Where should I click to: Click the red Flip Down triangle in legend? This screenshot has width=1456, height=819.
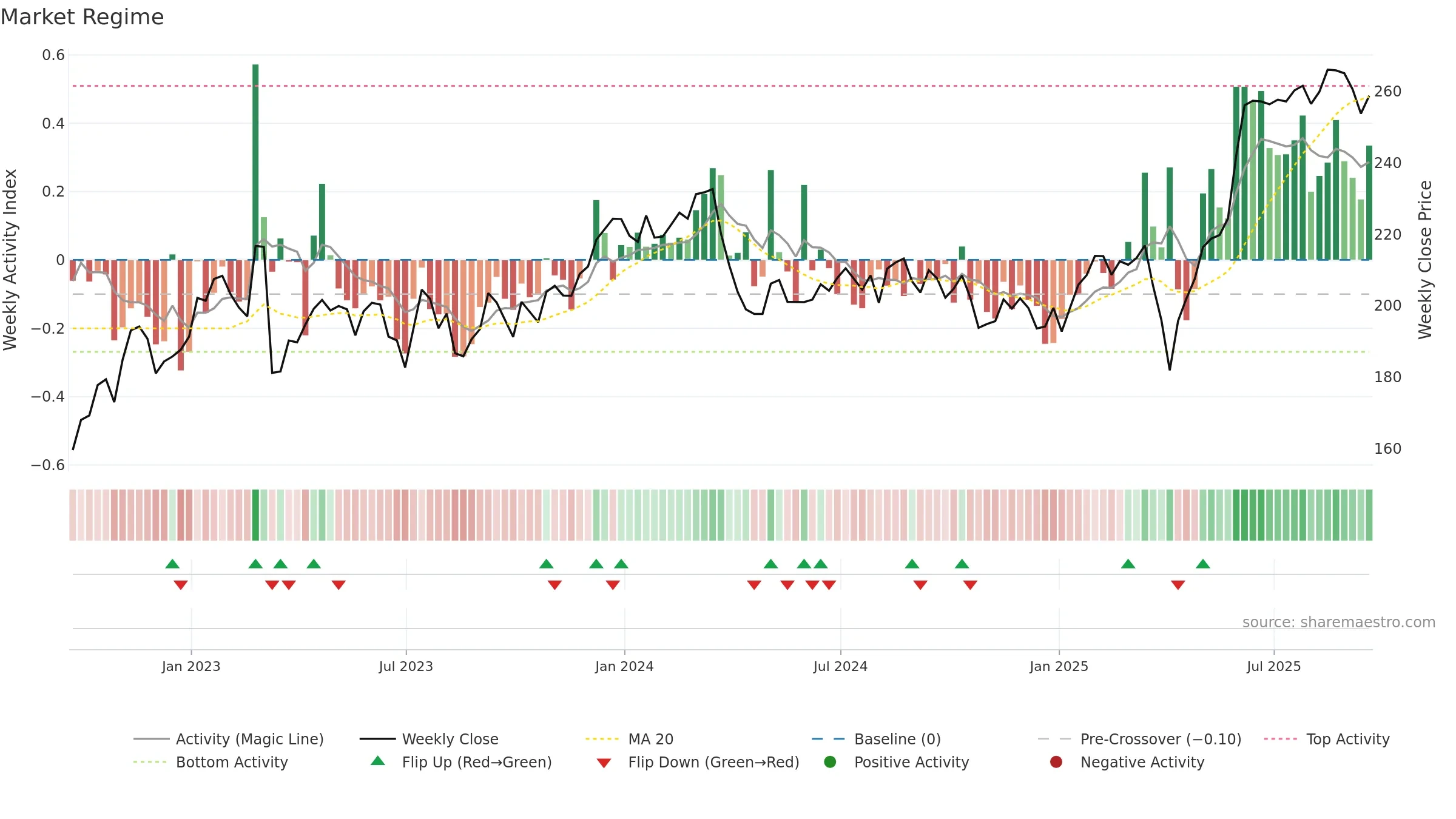604,763
